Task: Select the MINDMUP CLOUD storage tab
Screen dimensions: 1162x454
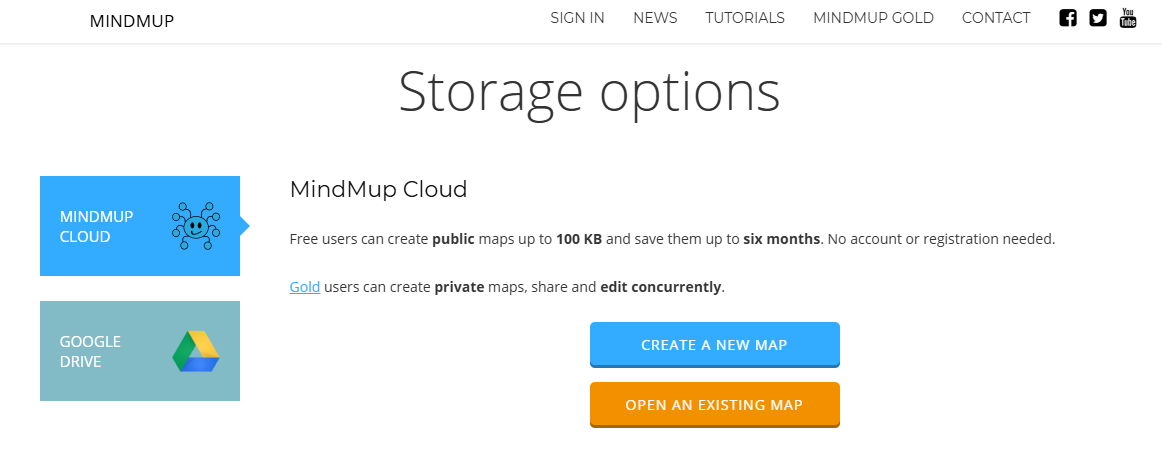Action: [x=140, y=226]
